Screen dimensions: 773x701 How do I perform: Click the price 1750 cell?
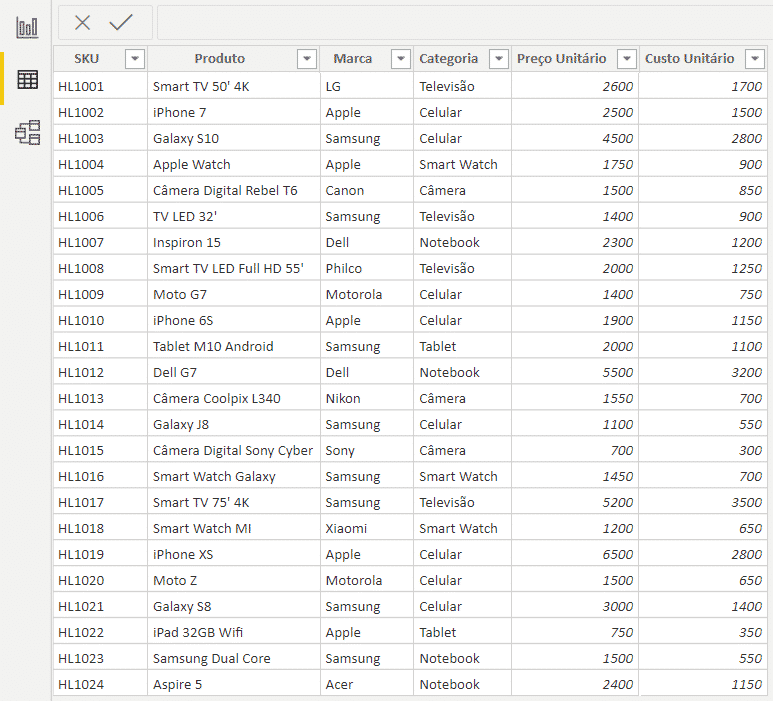575,165
